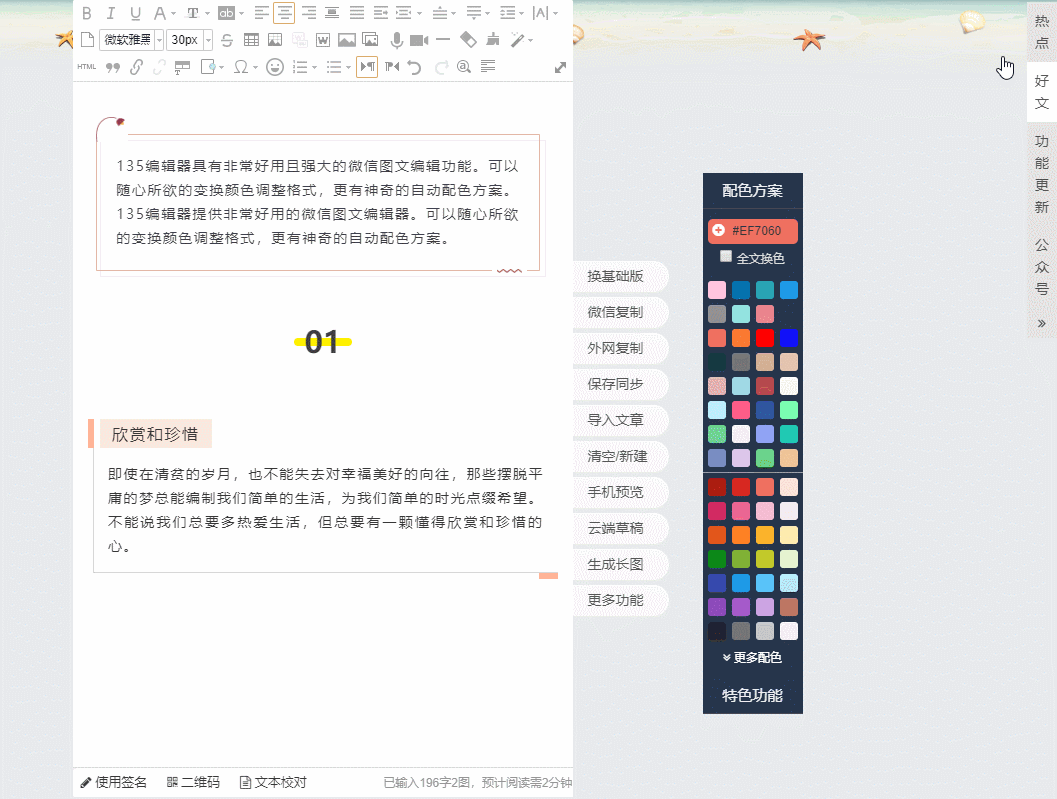Open the 配色方案 panel header

(x=752, y=191)
